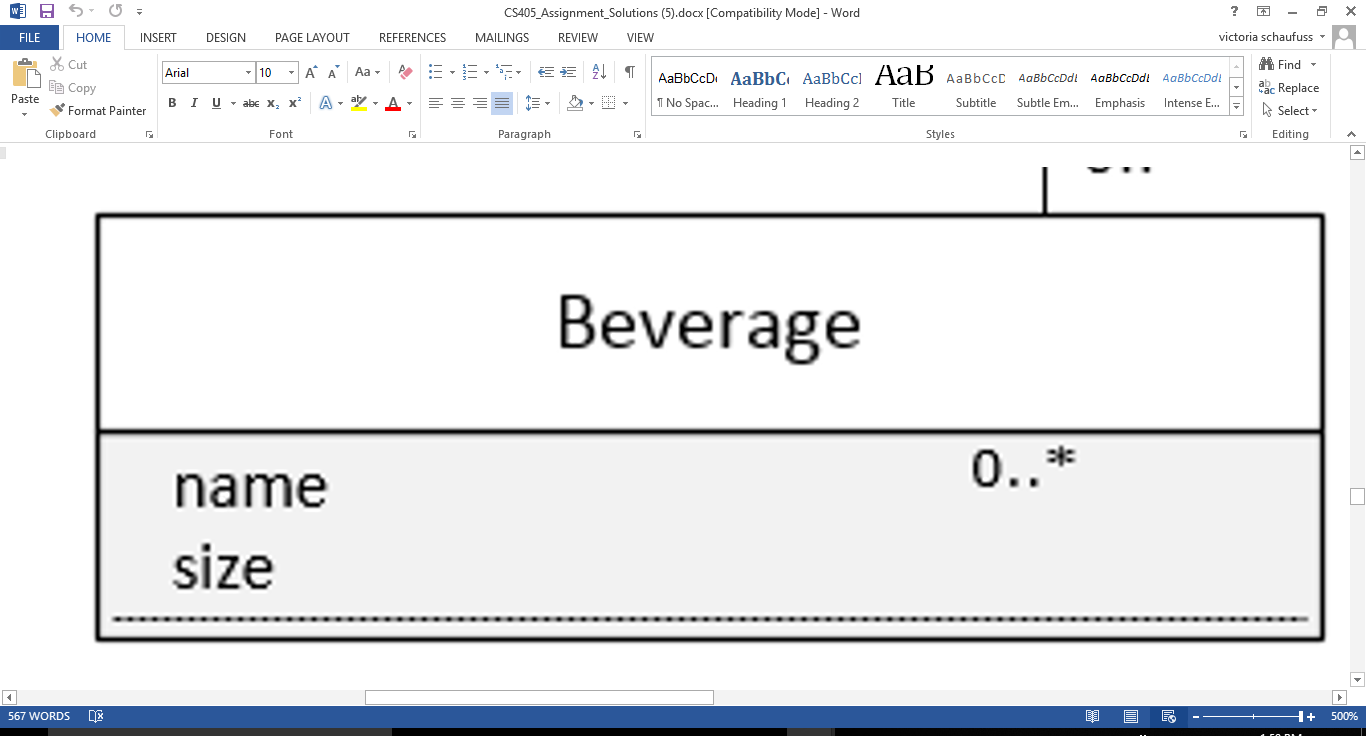Click the Cut button
This screenshot has height=736, width=1366.
point(68,65)
